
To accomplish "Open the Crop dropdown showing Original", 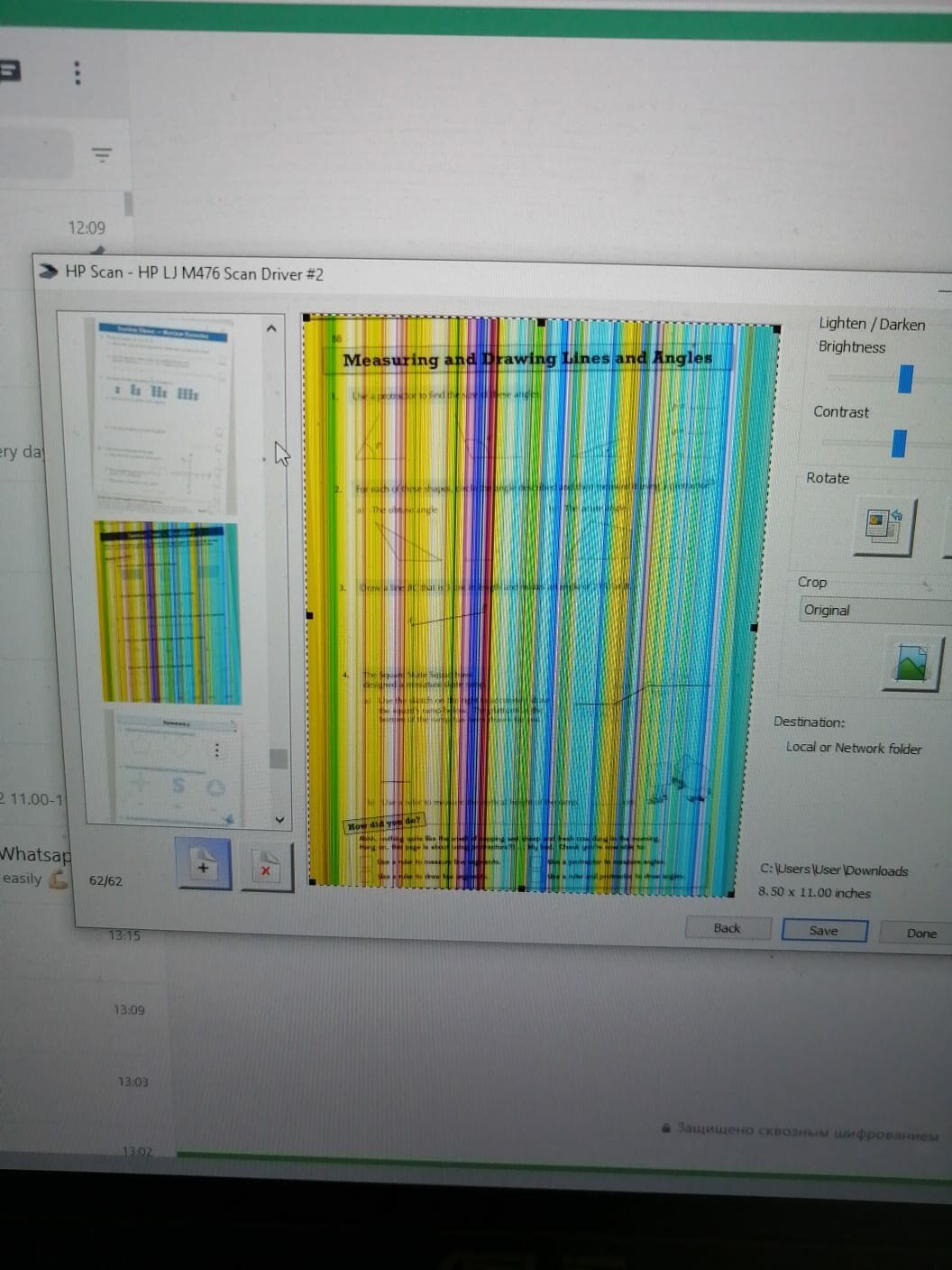I will [x=874, y=611].
